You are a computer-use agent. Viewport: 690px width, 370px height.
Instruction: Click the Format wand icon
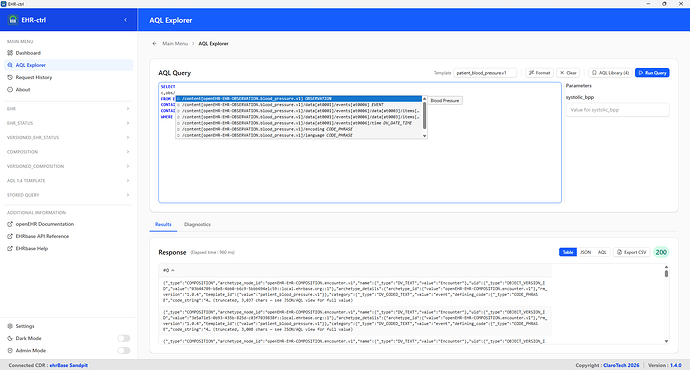(532, 73)
